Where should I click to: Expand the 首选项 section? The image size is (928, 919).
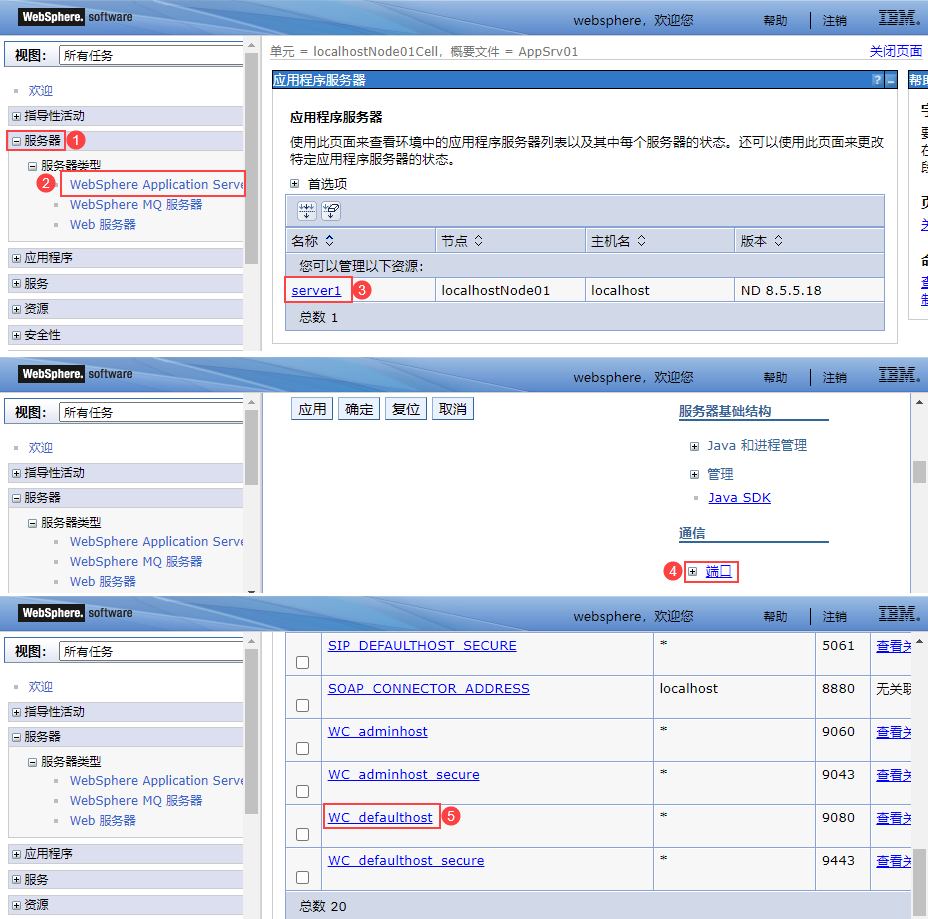click(294, 183)
